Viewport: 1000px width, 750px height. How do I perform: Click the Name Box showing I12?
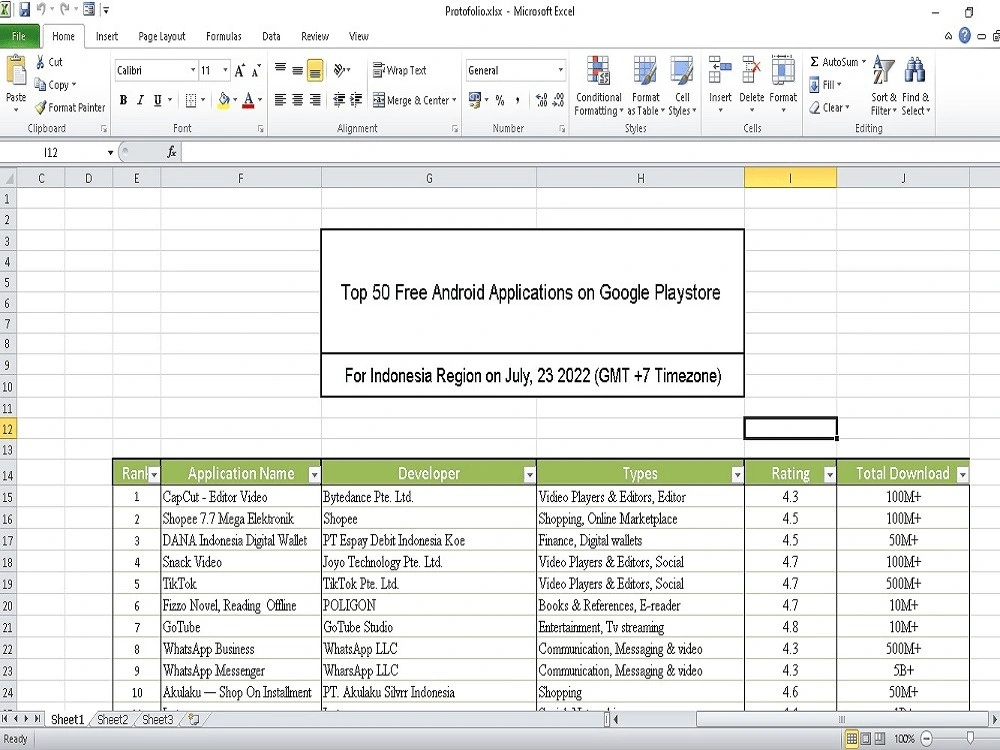pos(54,152)
